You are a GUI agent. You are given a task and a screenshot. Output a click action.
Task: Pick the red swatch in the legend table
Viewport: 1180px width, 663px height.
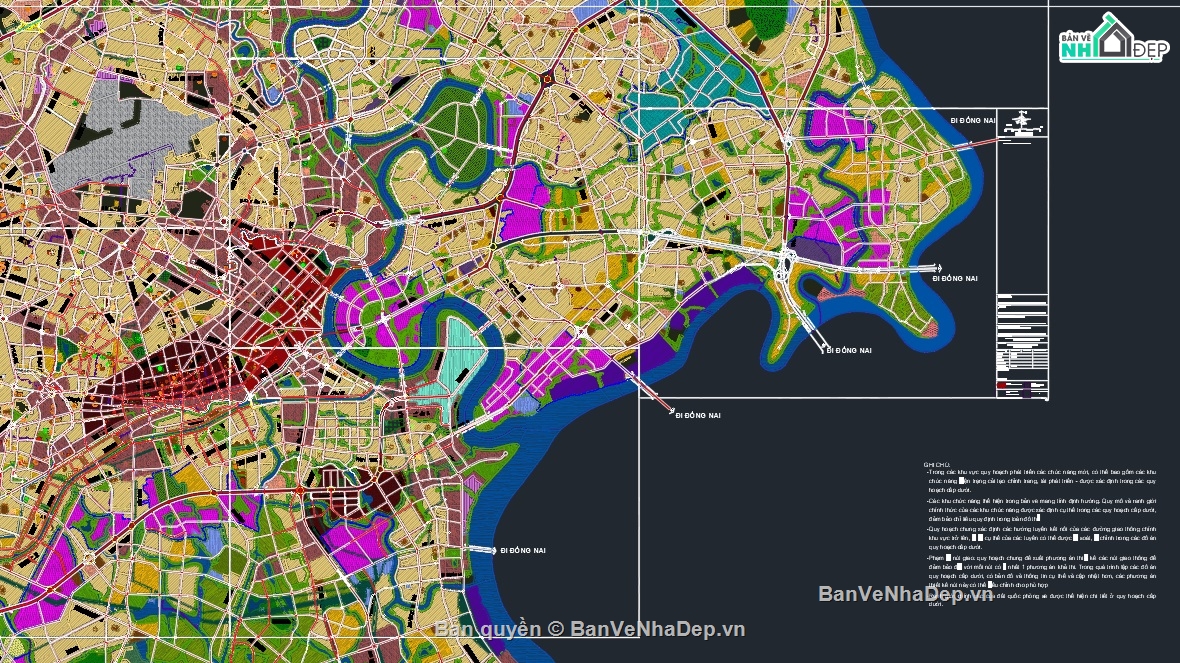click(1003, 384)
